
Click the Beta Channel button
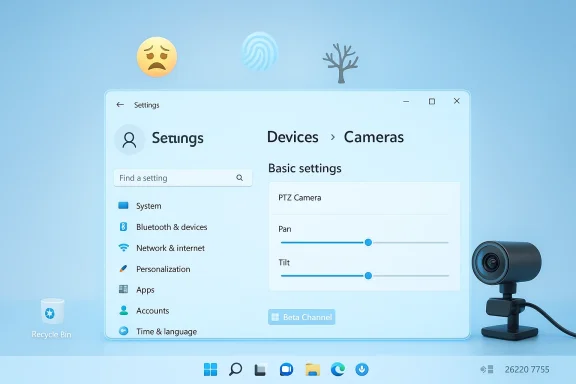pos(302,317)
